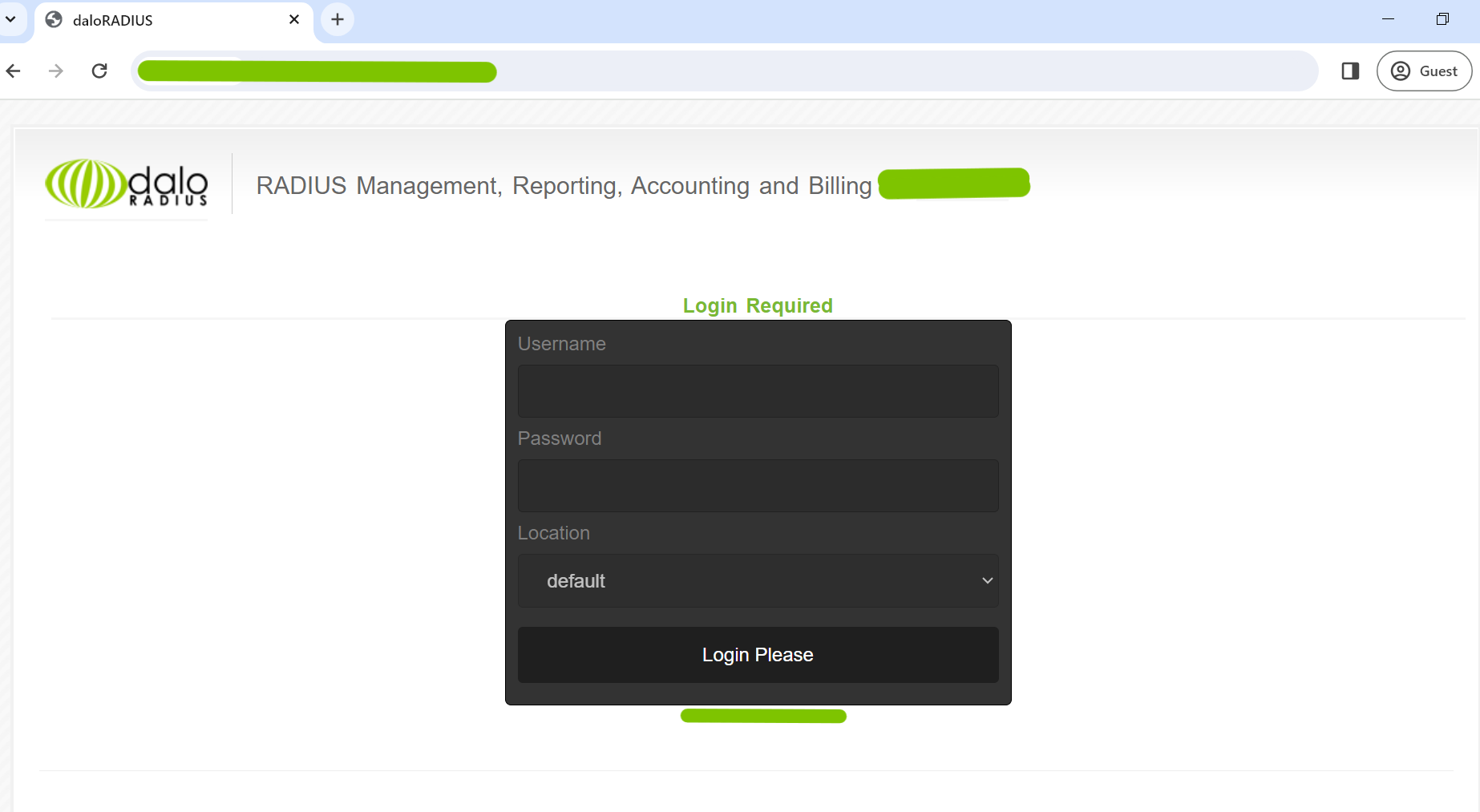Click the RADIUS Management, Reporting header text
The height and width of the screenshot is (812, 1480).
point(564,186)
